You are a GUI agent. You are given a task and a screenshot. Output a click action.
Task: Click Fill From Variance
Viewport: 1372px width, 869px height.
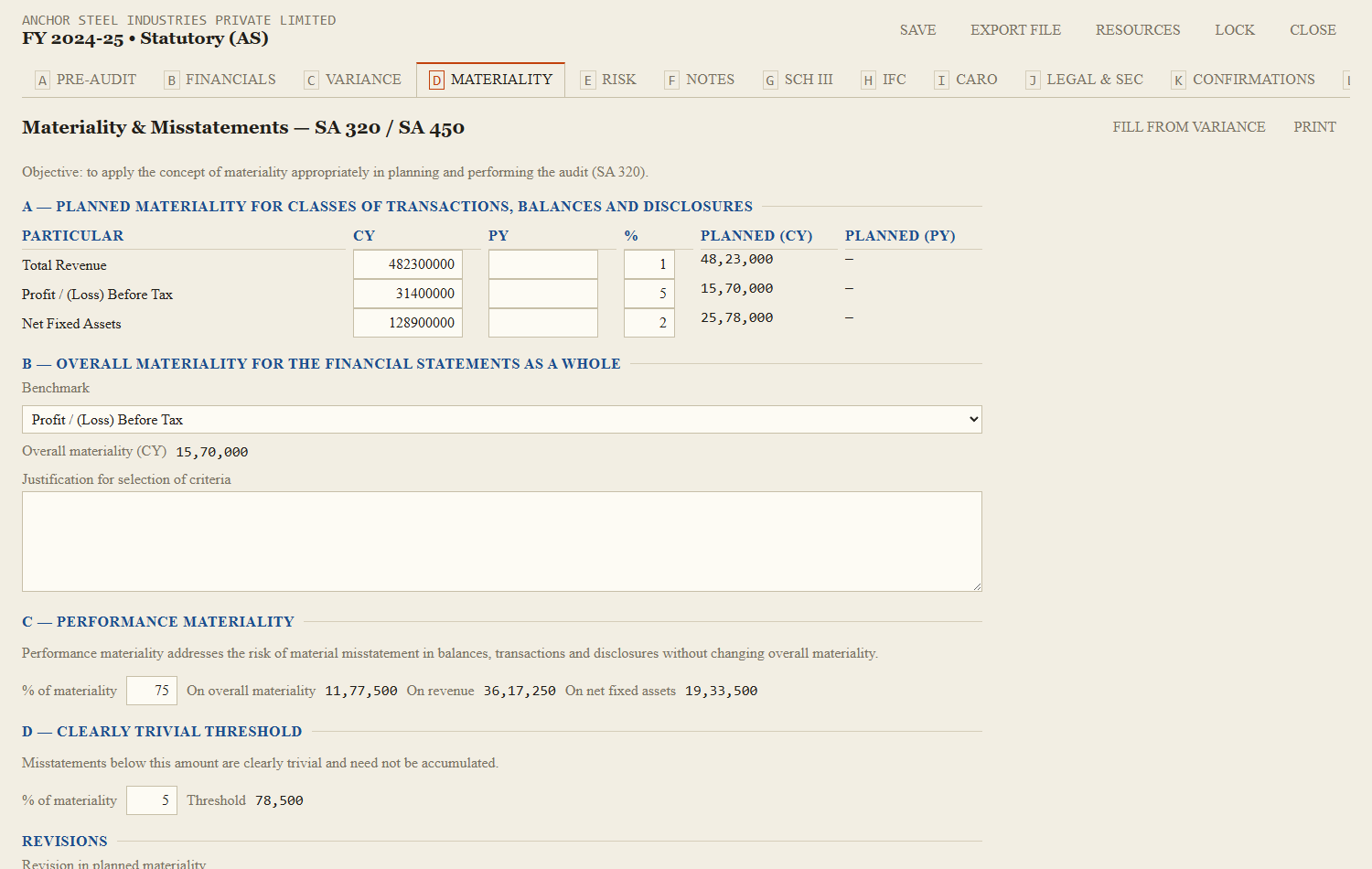coord(1189,127)
